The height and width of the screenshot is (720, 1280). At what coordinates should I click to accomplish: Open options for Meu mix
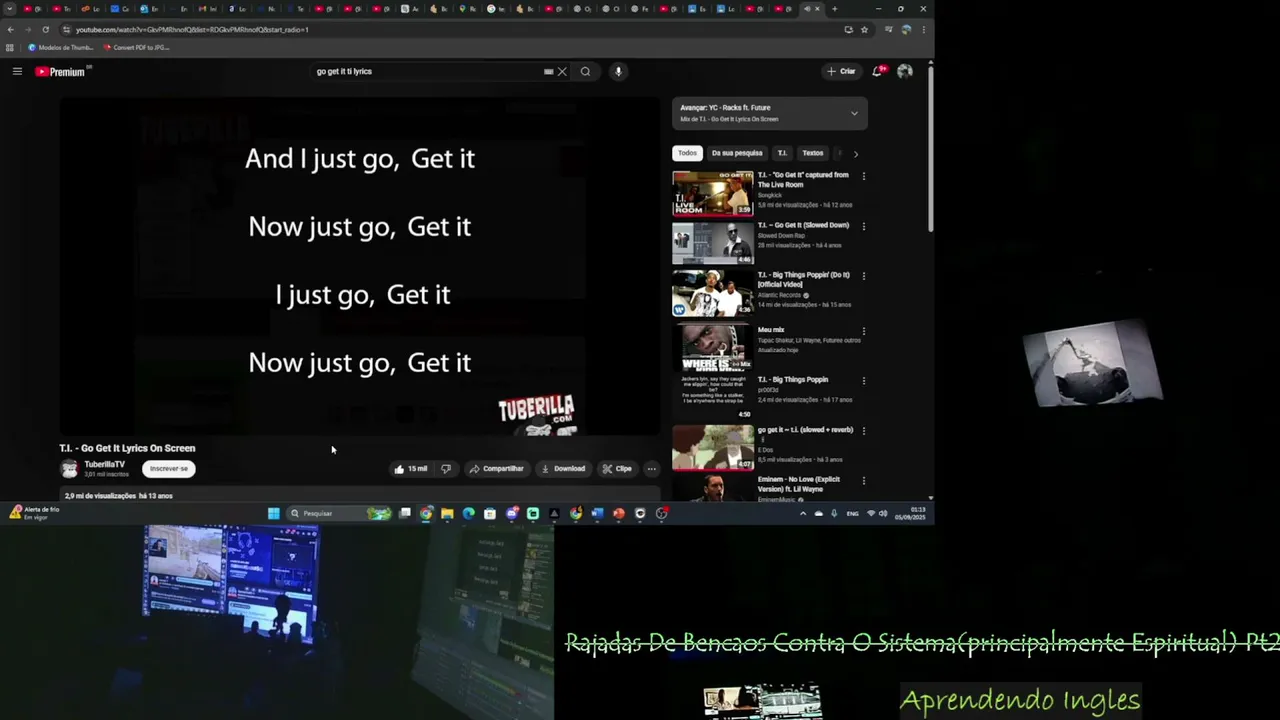[864, 331]
